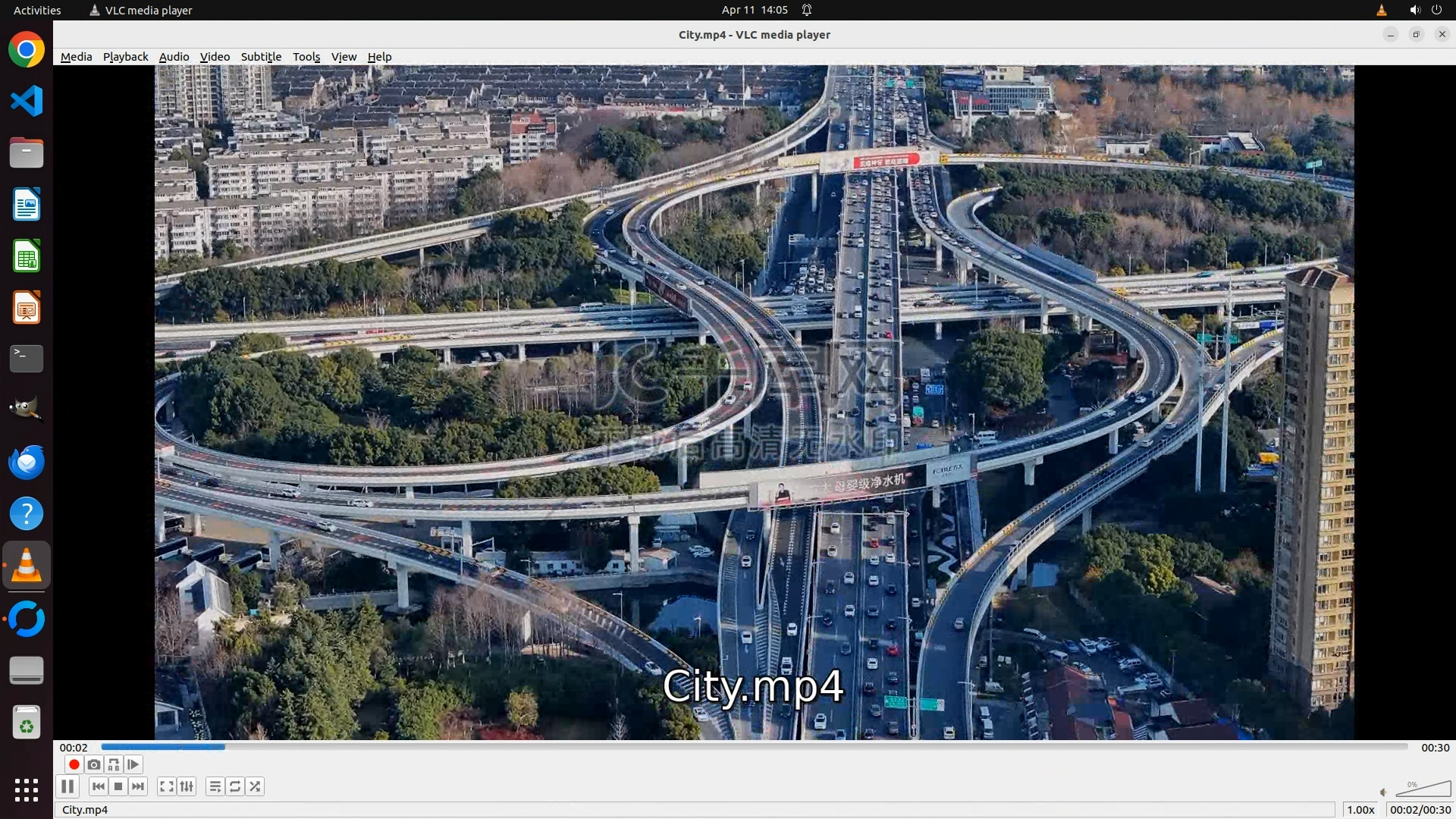Open the Playback menu

(x=125, y=57)
